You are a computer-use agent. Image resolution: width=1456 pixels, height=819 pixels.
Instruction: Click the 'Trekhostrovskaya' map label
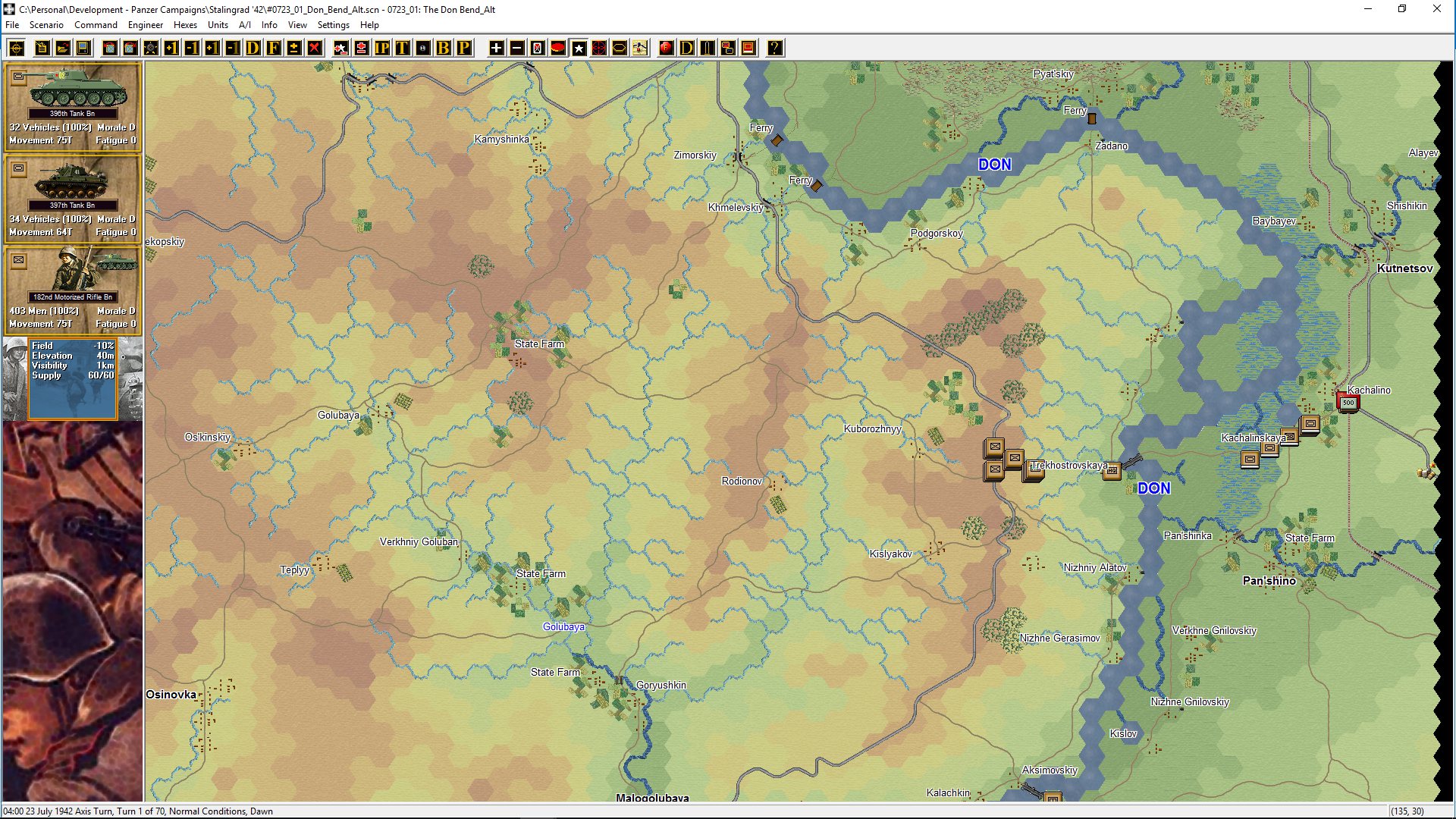pyautogui.click(x=1068, y=465)
